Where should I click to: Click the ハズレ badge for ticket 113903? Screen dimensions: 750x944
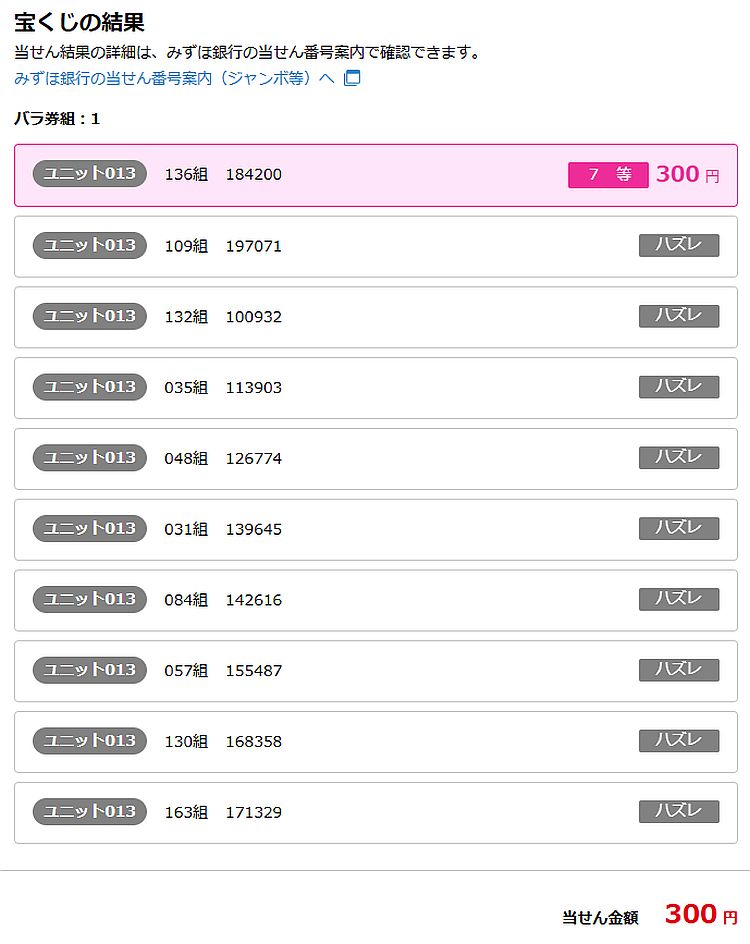679,387
